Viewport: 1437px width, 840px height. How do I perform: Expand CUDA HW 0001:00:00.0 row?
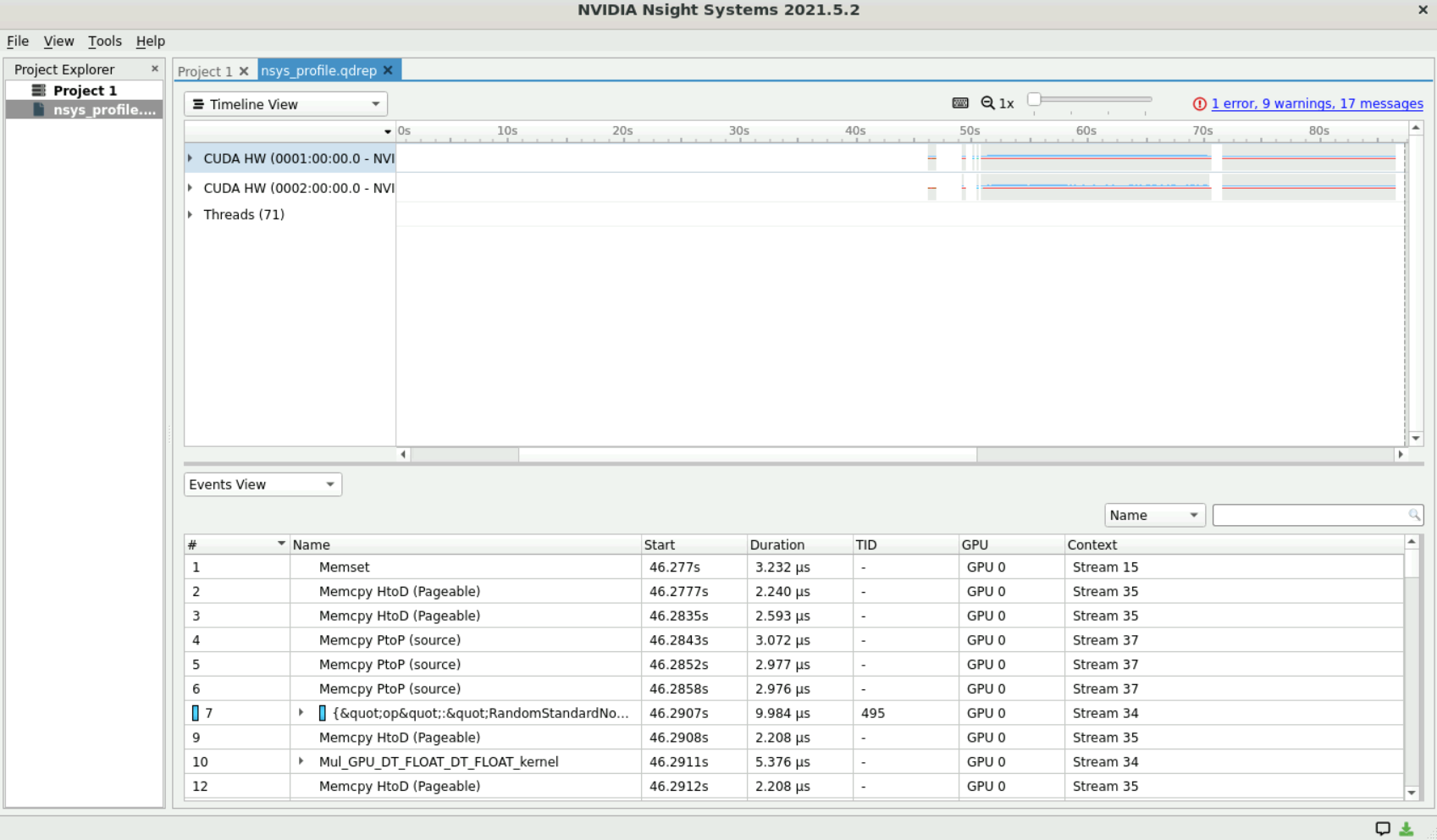pos(190,158)
